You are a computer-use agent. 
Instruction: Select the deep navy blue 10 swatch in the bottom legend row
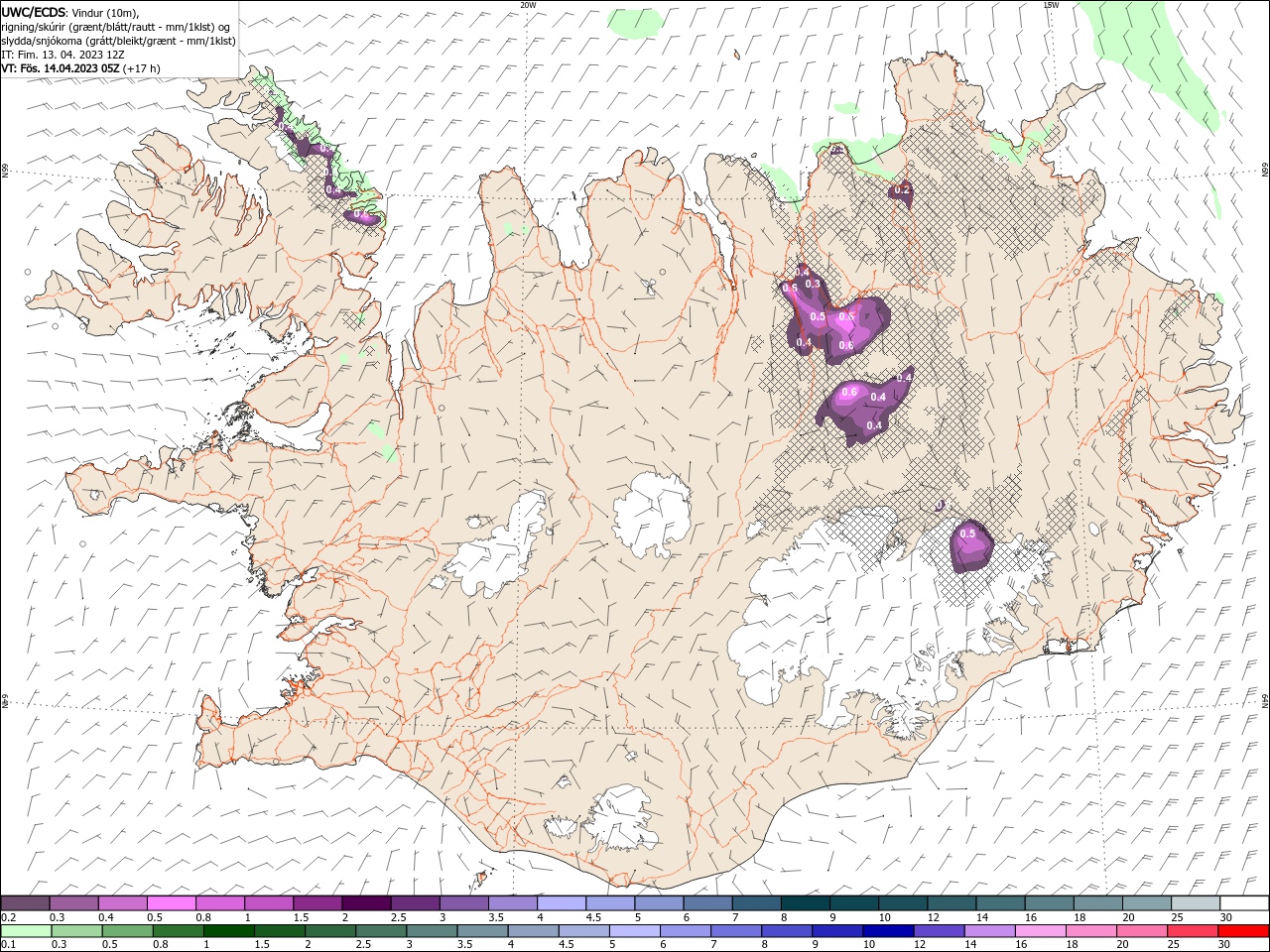[888, 931]
